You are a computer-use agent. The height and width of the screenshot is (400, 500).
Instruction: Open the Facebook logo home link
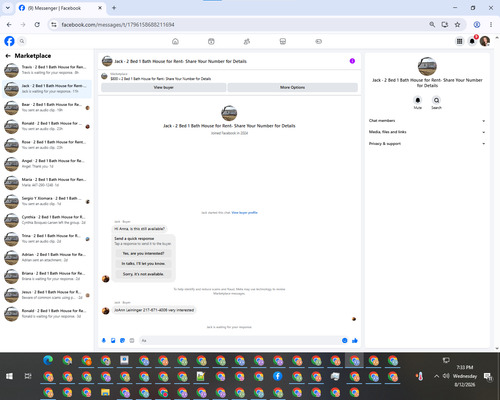[x=9, y=41]
